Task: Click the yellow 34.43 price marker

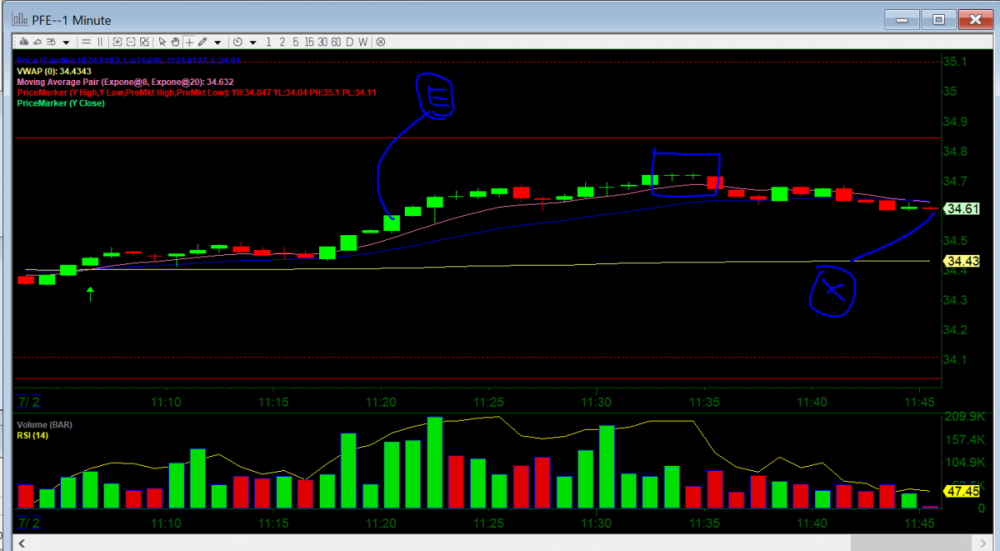Action: pyautogui.click(x=960, y=262)
